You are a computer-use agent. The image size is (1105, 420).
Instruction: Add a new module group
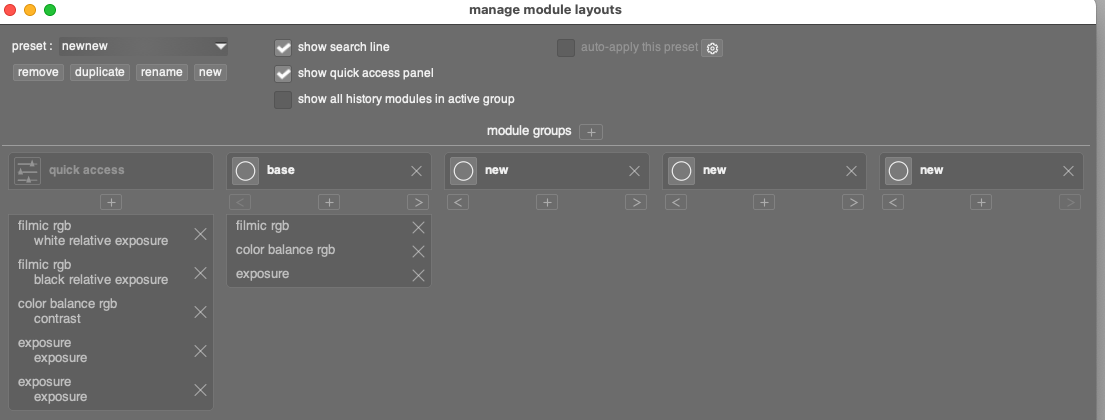(591, 132)
